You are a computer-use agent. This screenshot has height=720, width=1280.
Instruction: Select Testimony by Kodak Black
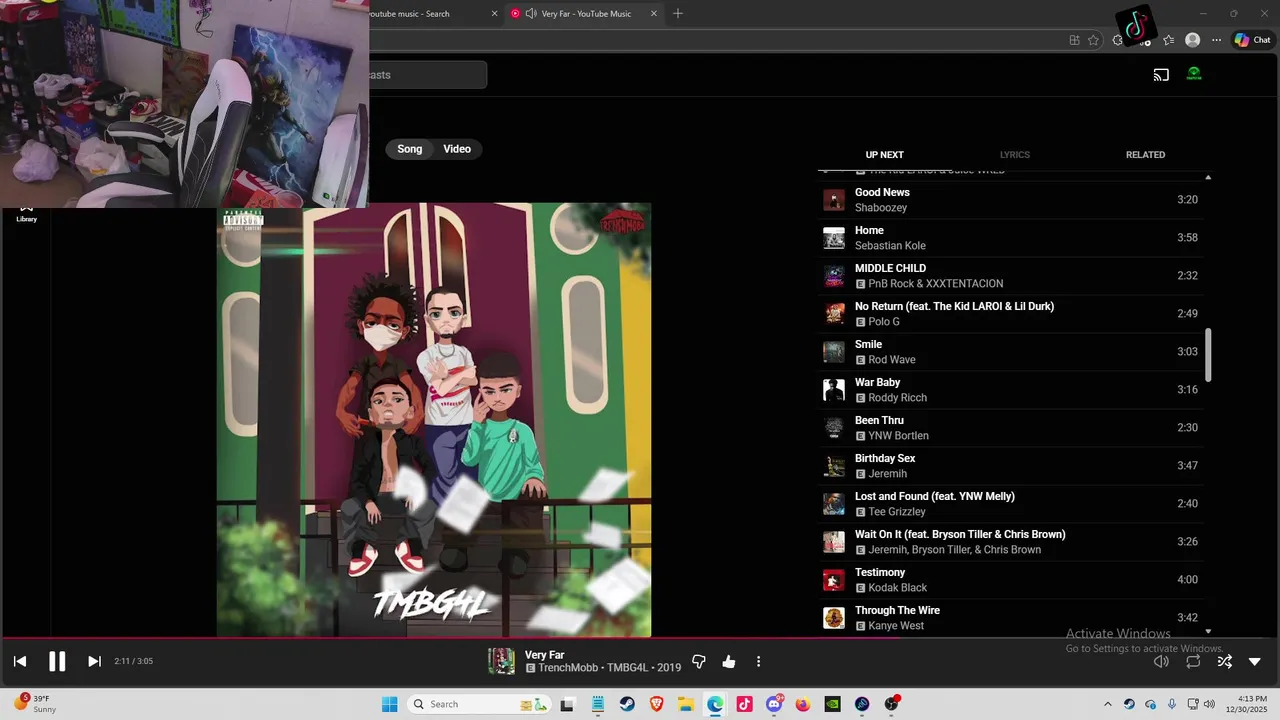tap(1010, 580)
